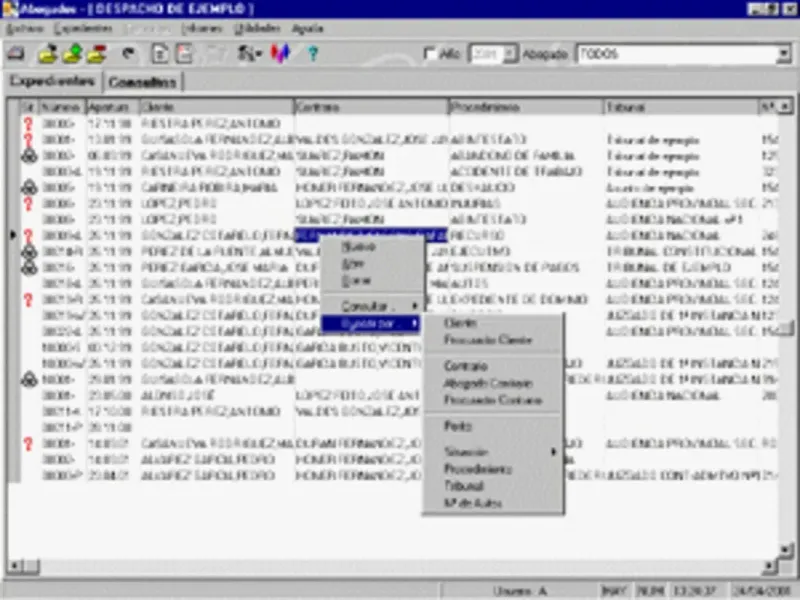Click the Contrario column header
The image size is (800, 600).
coord(371,107)
